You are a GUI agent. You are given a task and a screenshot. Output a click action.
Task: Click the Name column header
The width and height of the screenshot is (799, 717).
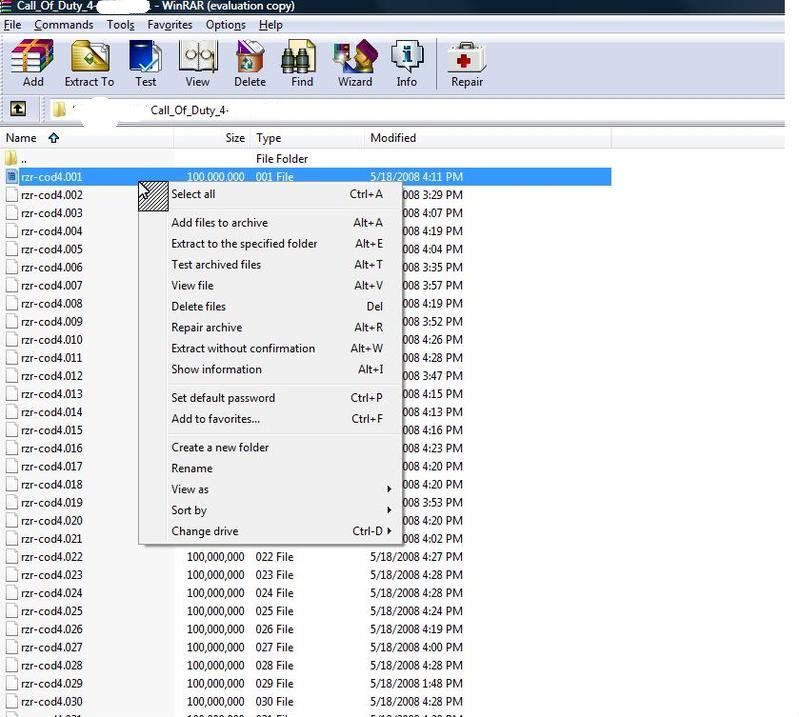coord(21,138)
